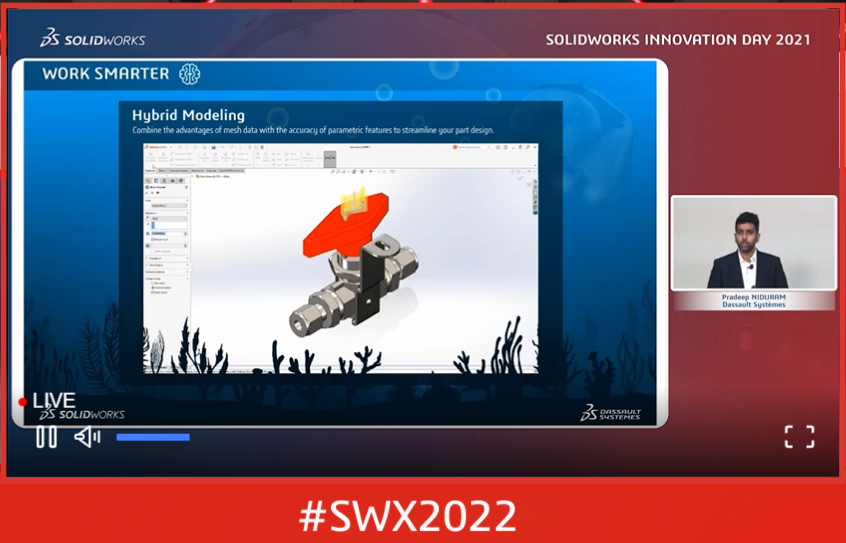Click the Hybrid Modeling slide image
The image size is (846, 543).
[340, 259]
